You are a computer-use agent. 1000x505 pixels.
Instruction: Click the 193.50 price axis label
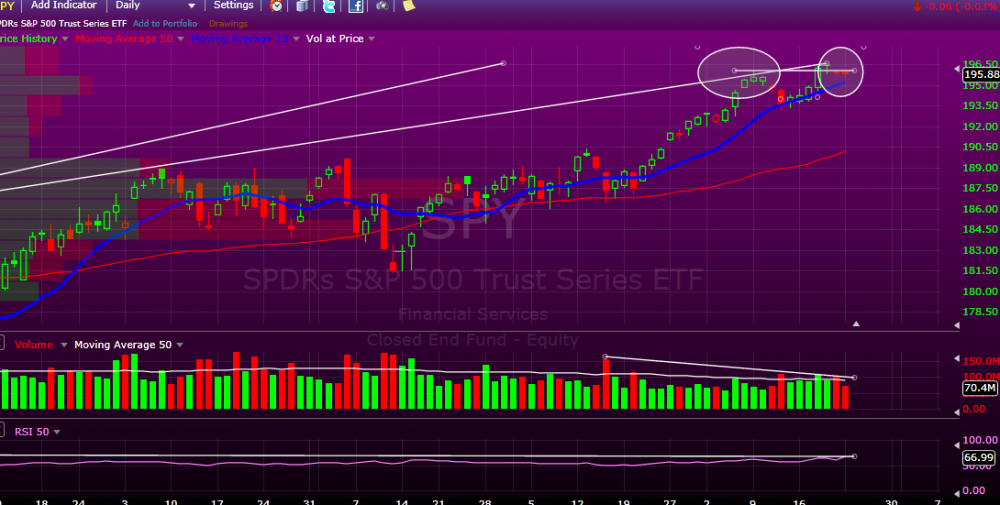981,106
